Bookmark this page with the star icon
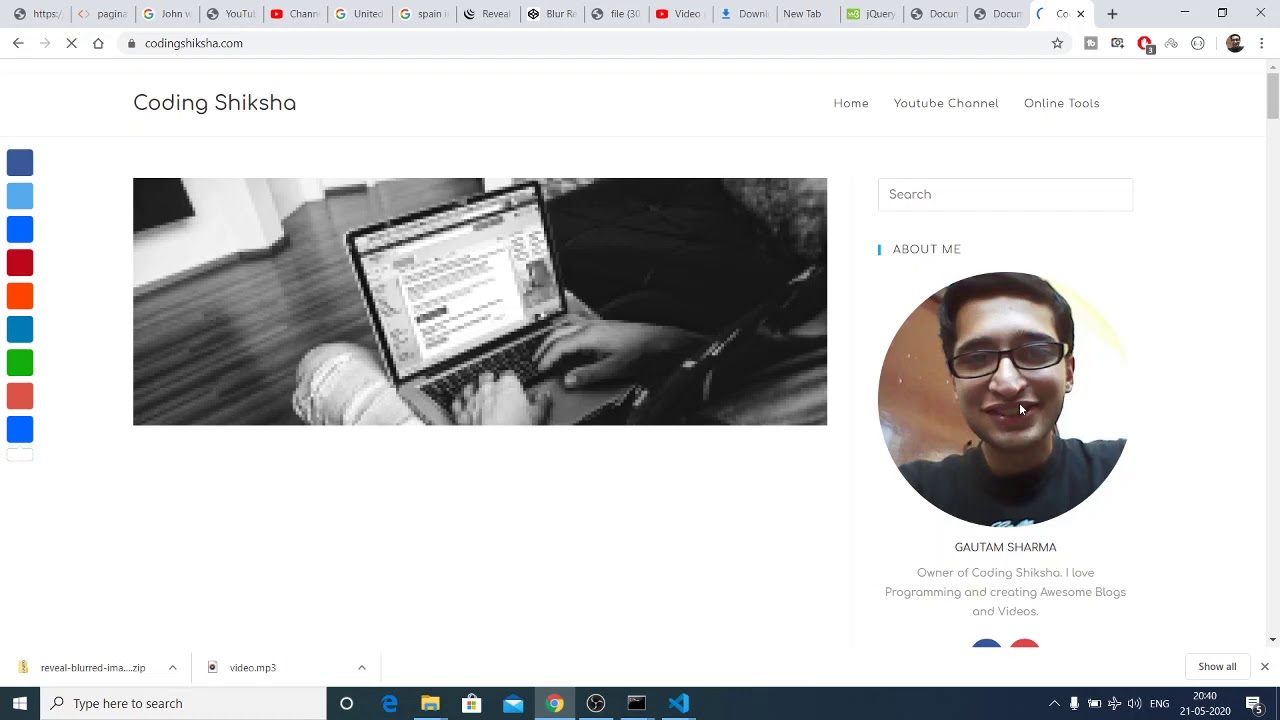The height and width of the screenshot is (720, 1280). [x=1057, y=43]
